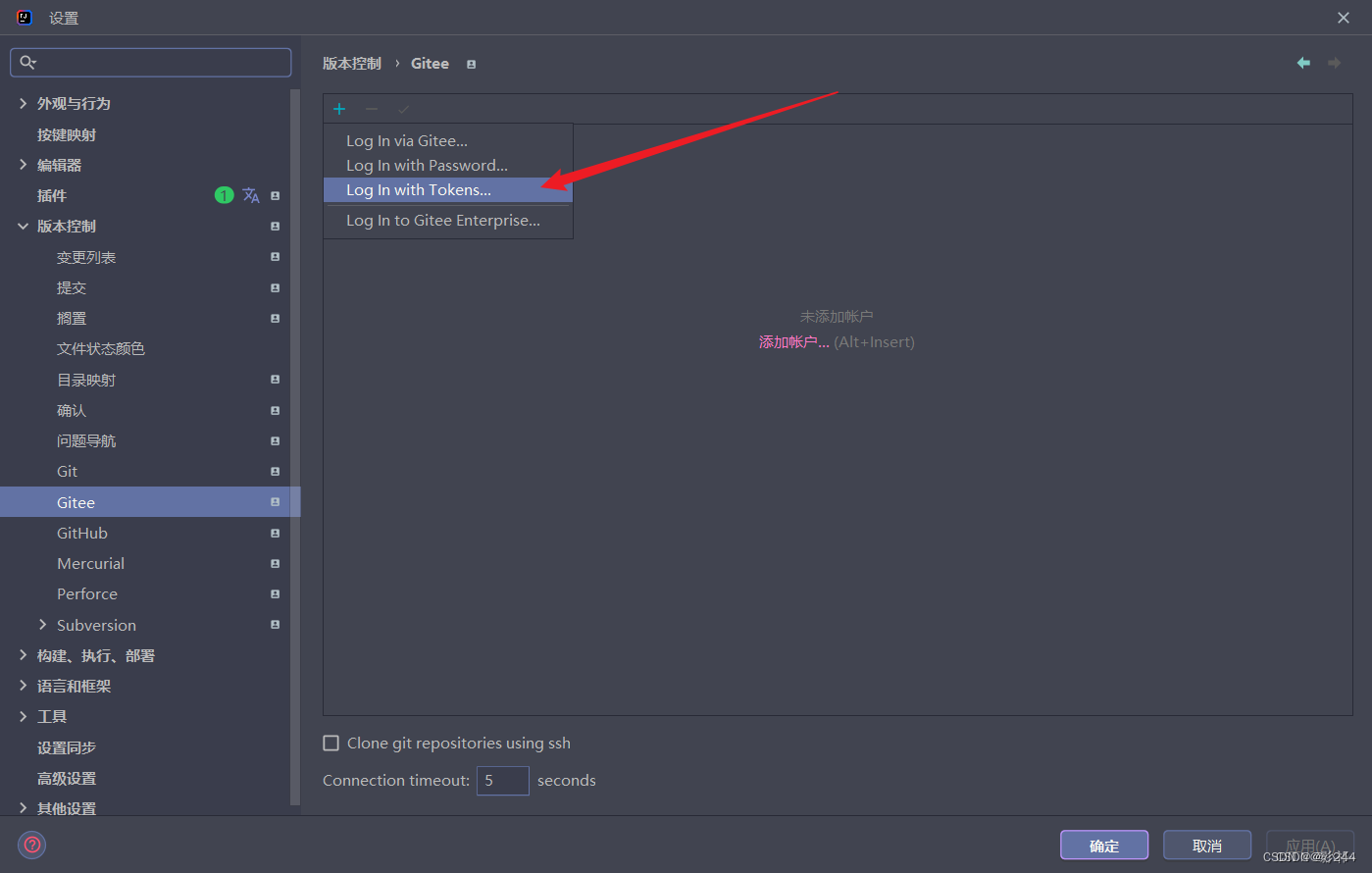The width and height of the screenshot is (1372, 873).
Task: Click project icon on Perforce row
Action: pyautogui.click(x=275, y=593)
